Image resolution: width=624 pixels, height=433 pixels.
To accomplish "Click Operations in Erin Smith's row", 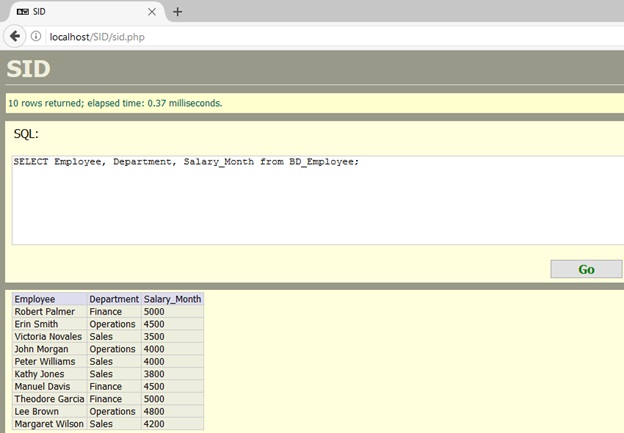I will point(114,324).
